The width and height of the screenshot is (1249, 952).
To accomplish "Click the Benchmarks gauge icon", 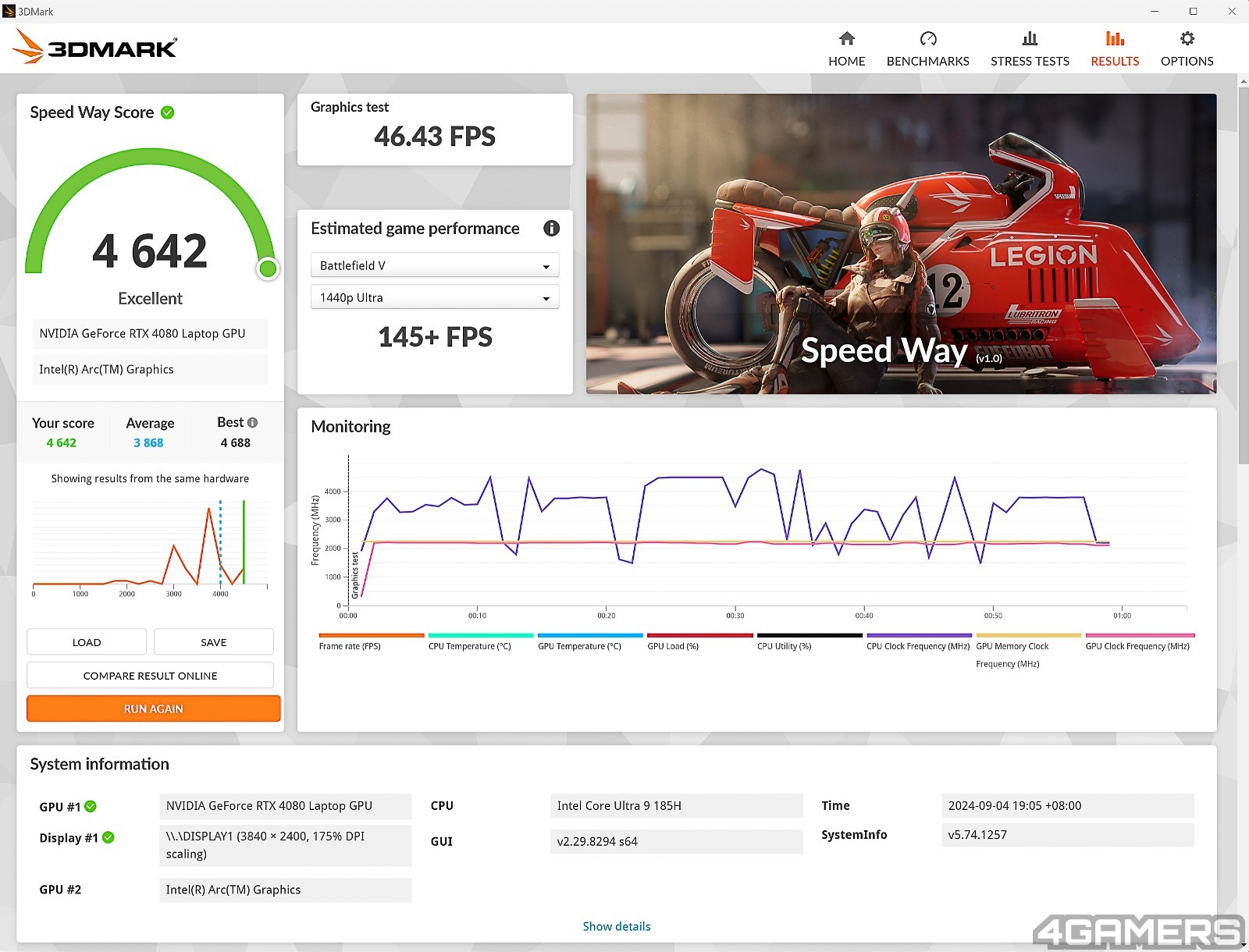I will [928, 38].
